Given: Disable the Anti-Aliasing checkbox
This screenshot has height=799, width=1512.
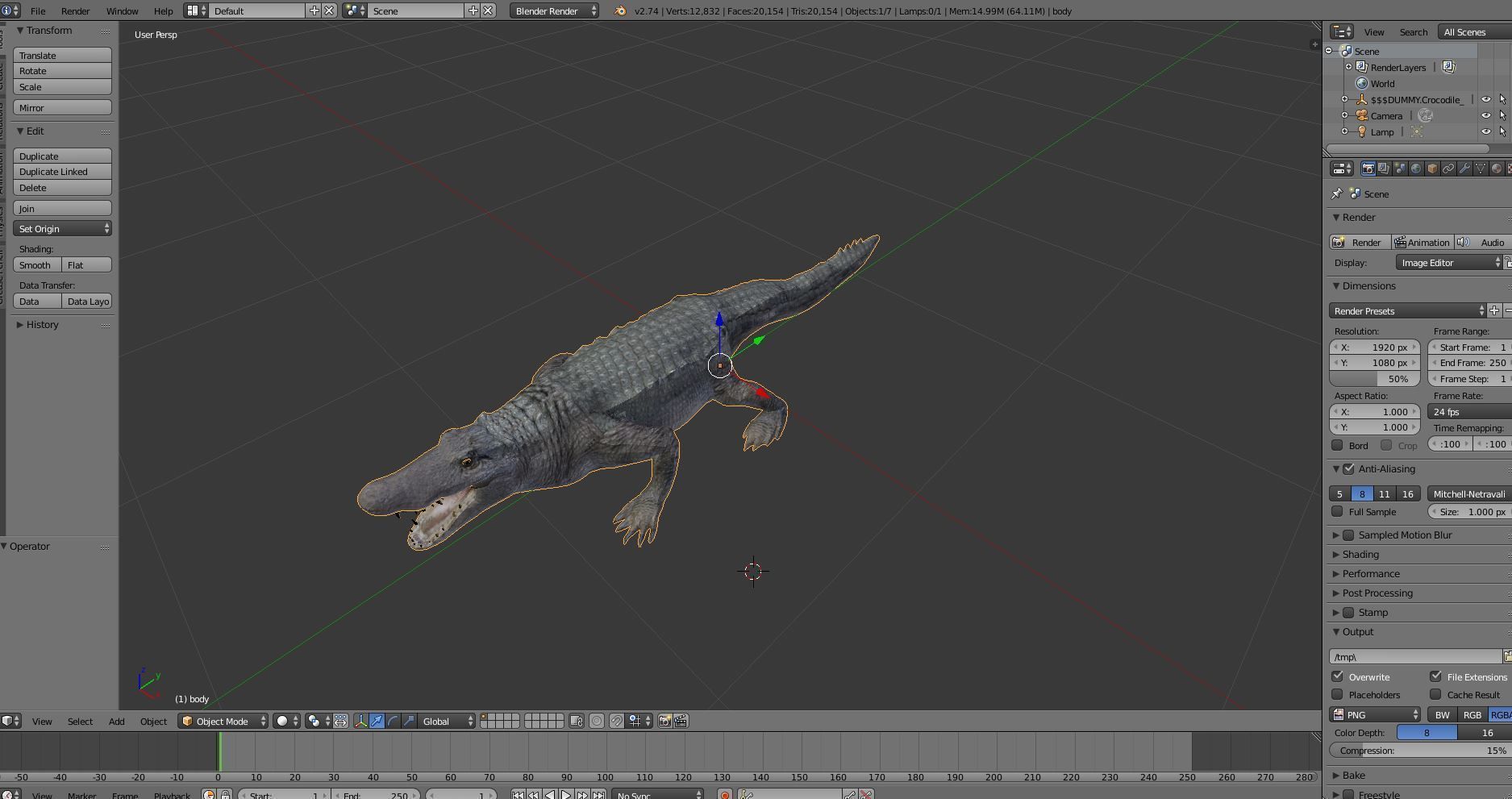Looking at the screenshot, I should [1348, 468].
